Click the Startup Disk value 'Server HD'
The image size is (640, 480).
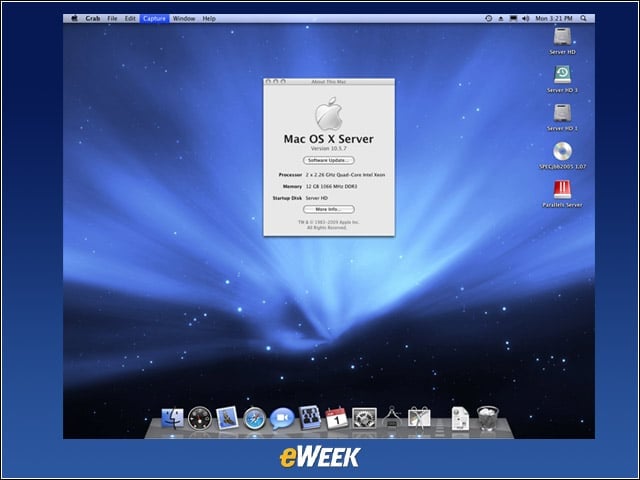click(317, 198)
